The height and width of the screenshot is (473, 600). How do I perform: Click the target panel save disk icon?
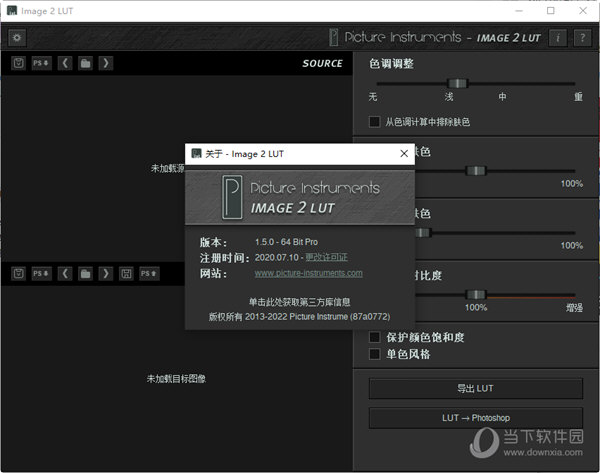[x=126, y=273]
